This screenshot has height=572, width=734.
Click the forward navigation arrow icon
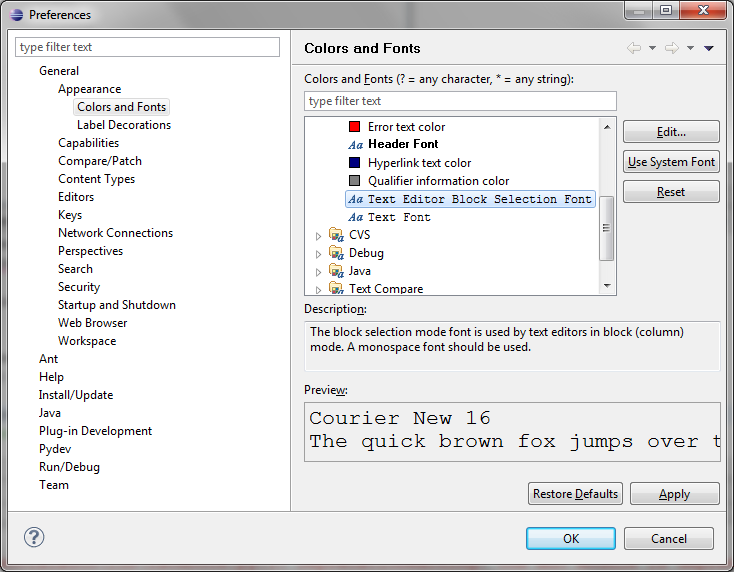pos(672,48)
